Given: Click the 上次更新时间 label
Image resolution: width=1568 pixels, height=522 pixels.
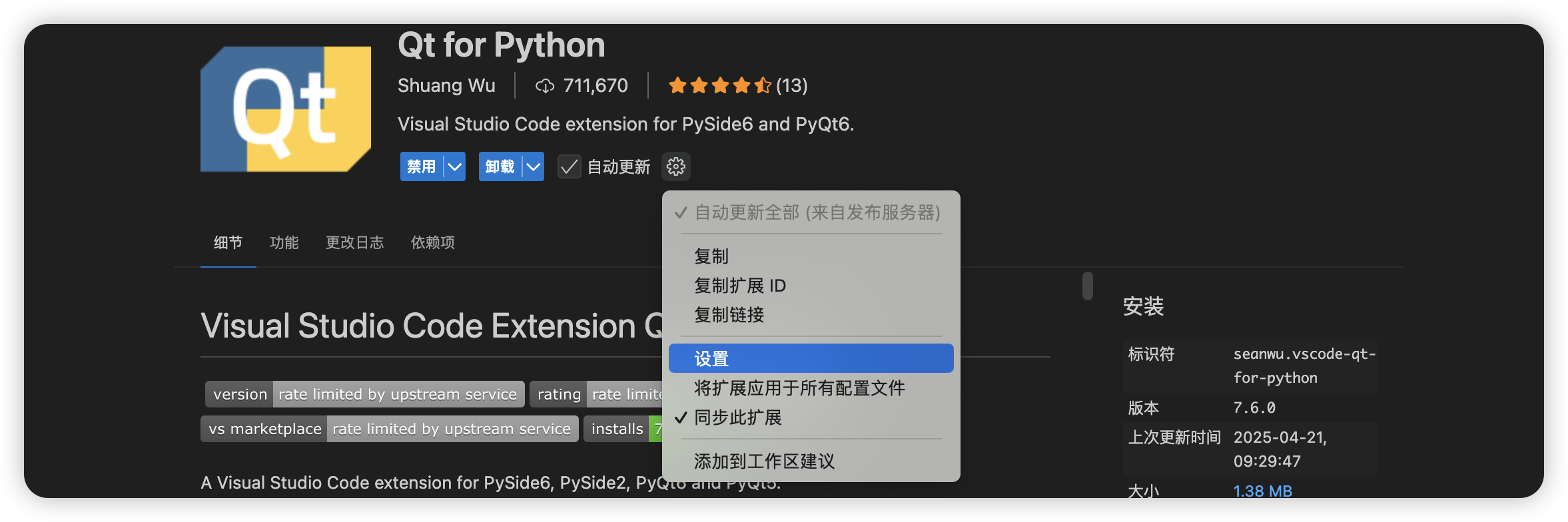Looking at the screenshot, I should point(1174,437).
